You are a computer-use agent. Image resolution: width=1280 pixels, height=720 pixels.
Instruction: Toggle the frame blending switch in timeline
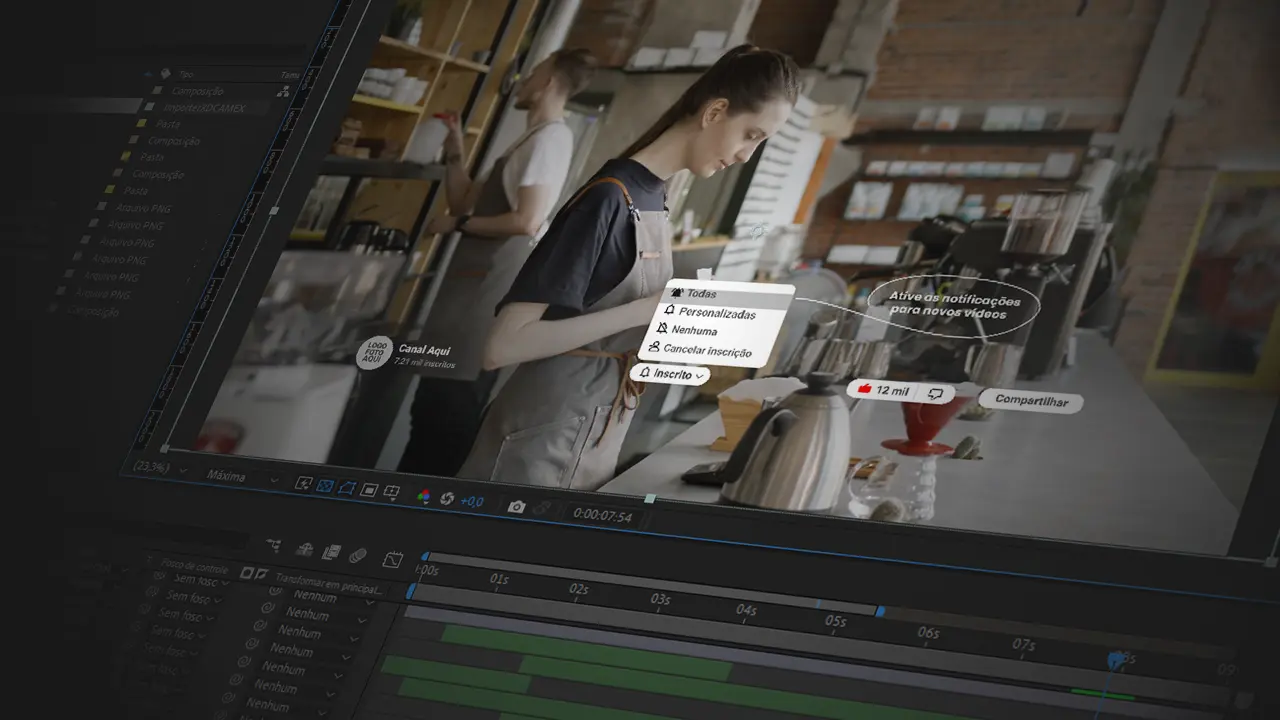point(331,552)
